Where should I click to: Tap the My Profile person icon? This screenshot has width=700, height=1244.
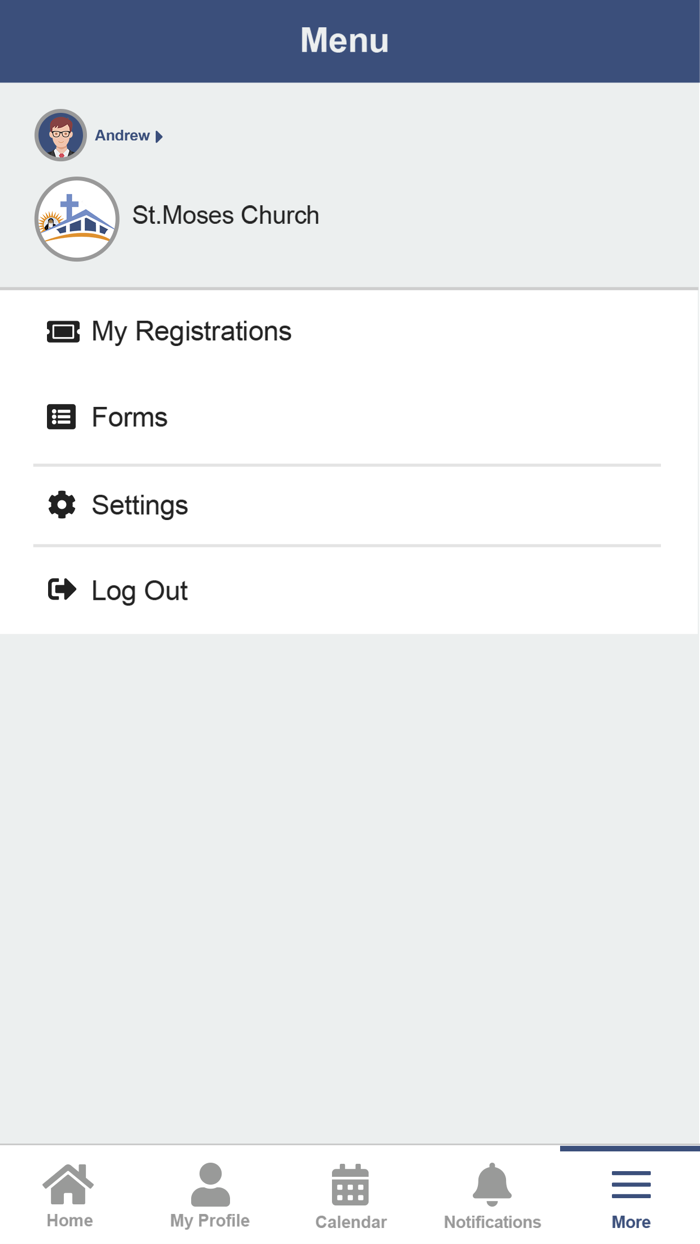pos(210,1184)
